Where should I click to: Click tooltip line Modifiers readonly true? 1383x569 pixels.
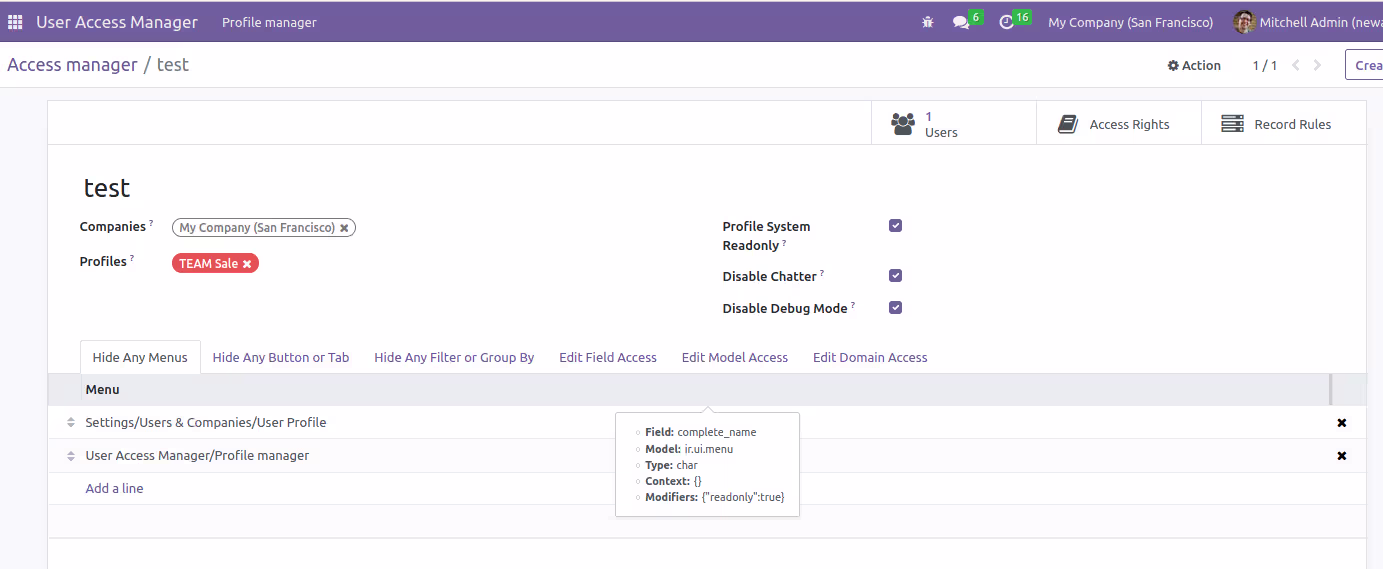[x=715, y=497]
